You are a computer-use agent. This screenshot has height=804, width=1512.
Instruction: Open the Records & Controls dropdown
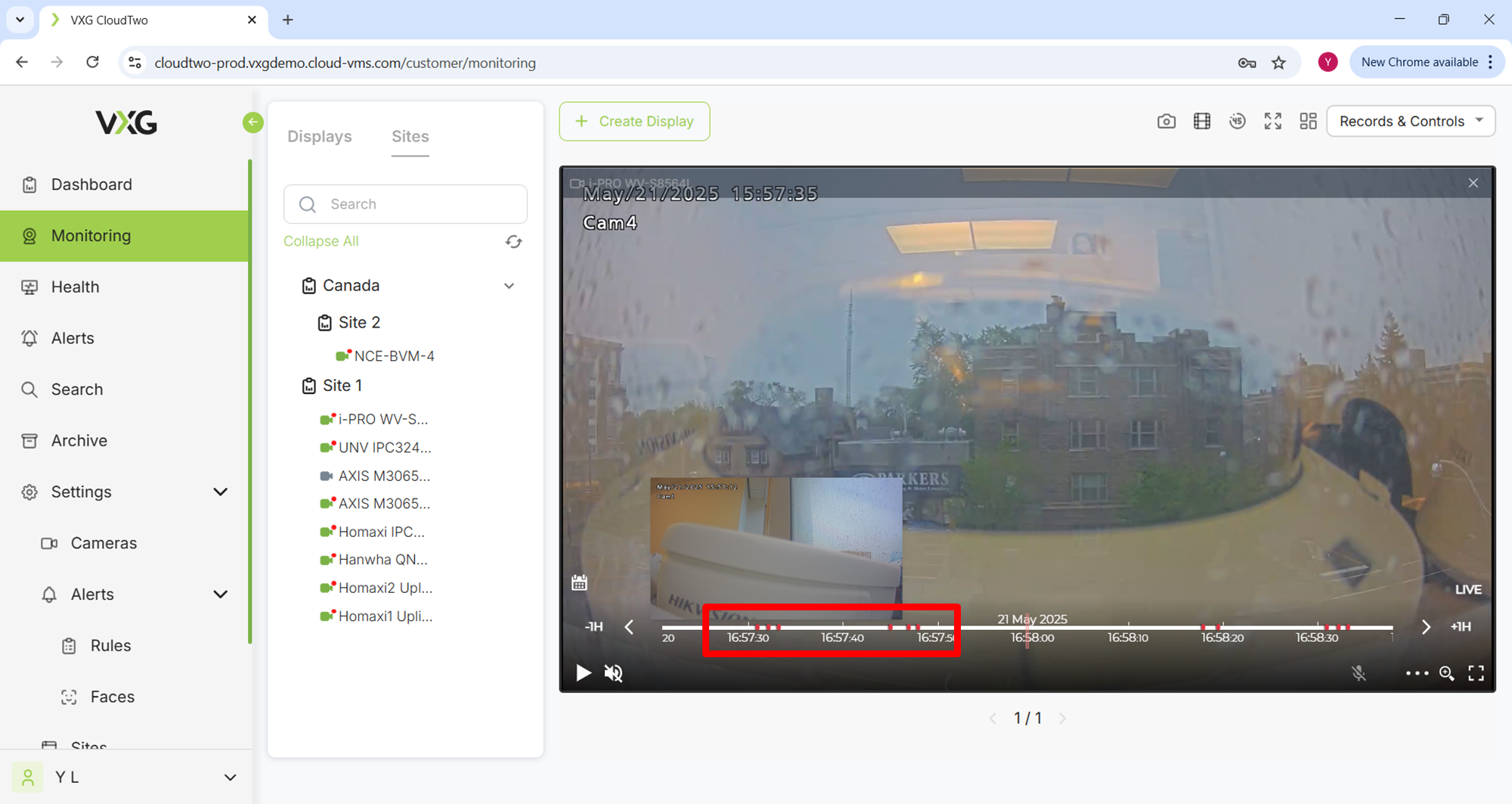[1411, 121]
